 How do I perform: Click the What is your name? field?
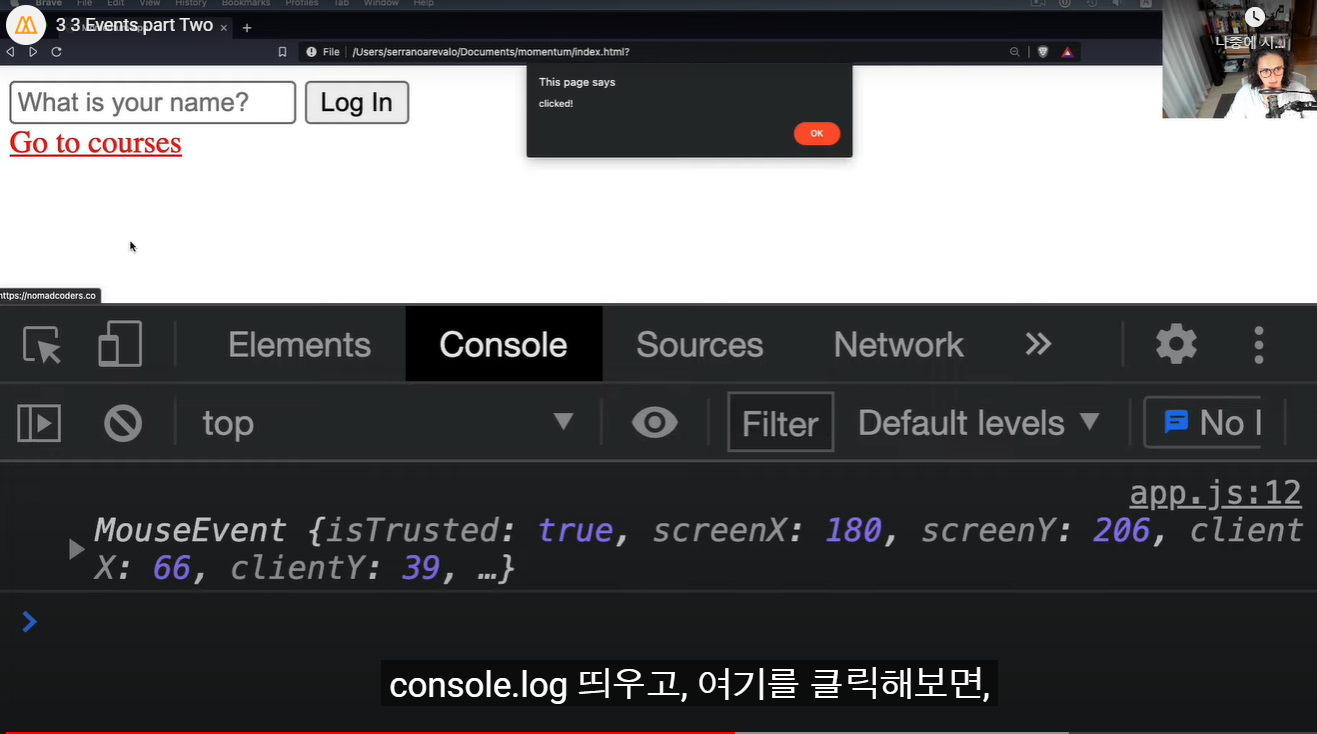(x=153, y=102)
